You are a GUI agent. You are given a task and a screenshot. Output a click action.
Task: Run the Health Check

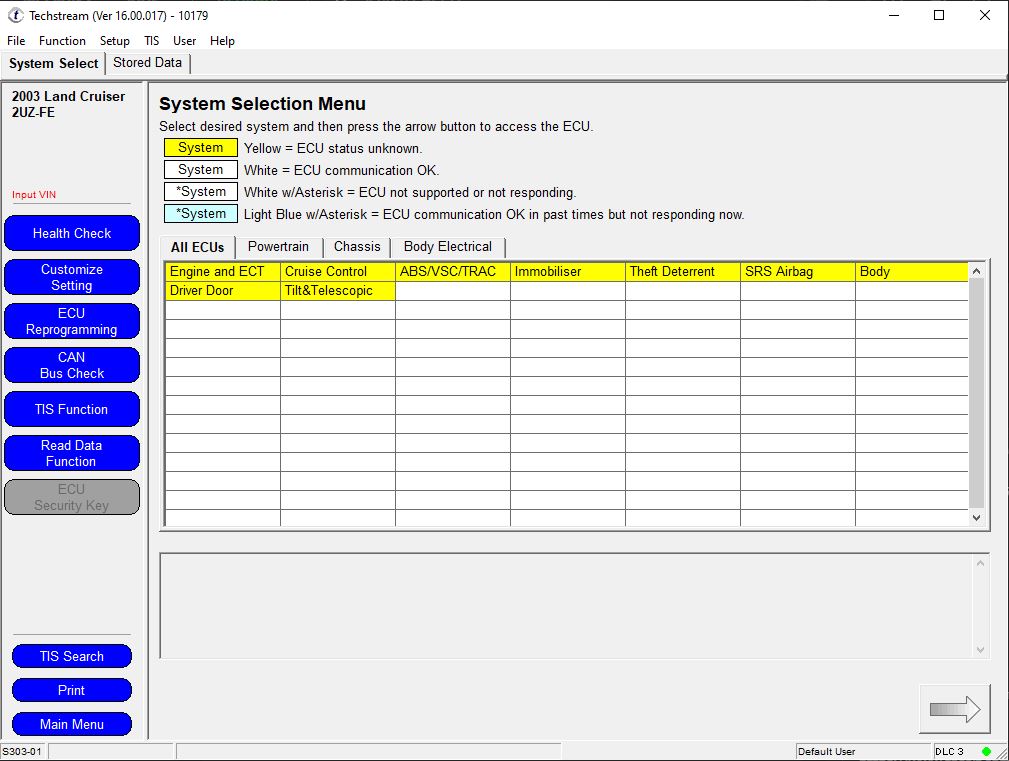point(72,233)
